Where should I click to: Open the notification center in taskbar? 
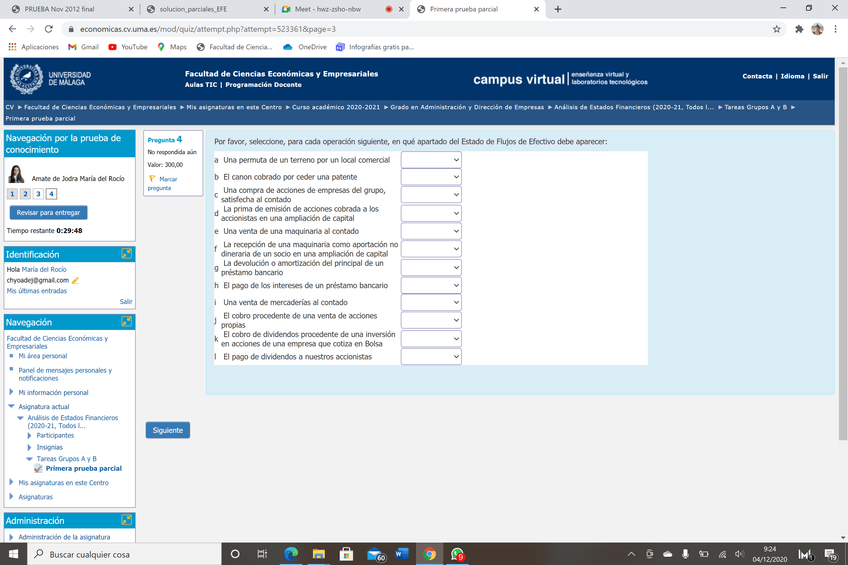[x=830, y=554]
